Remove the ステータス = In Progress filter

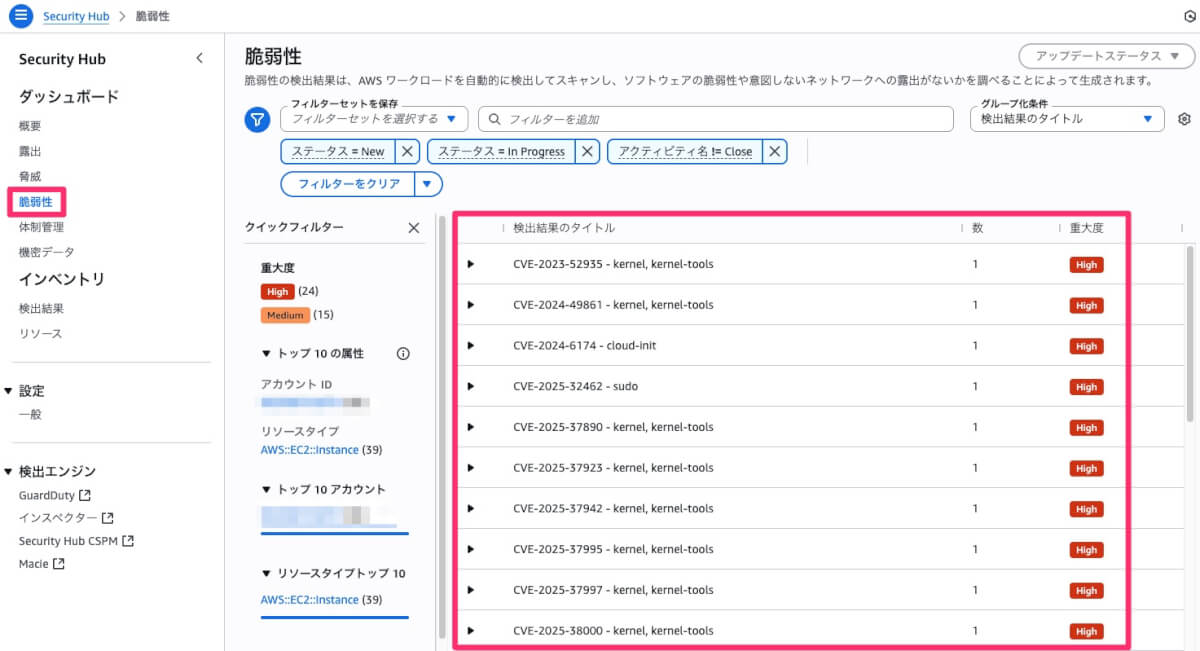(x=588, y=152)
